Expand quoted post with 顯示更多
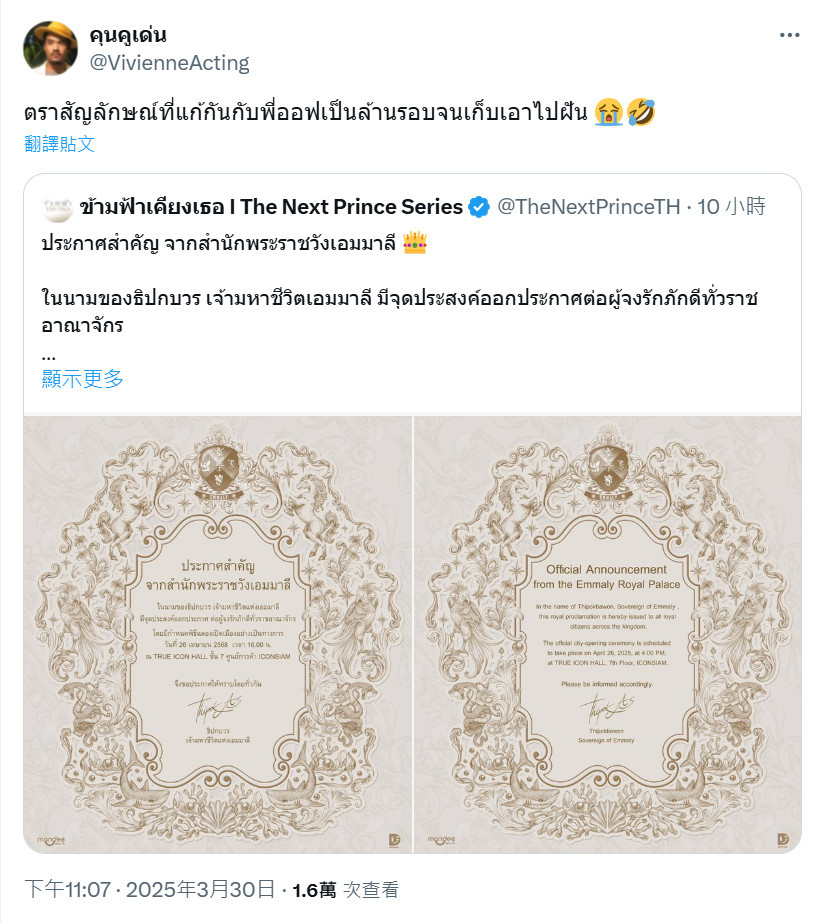Screen dimensions: 820x923 (82, 379)
